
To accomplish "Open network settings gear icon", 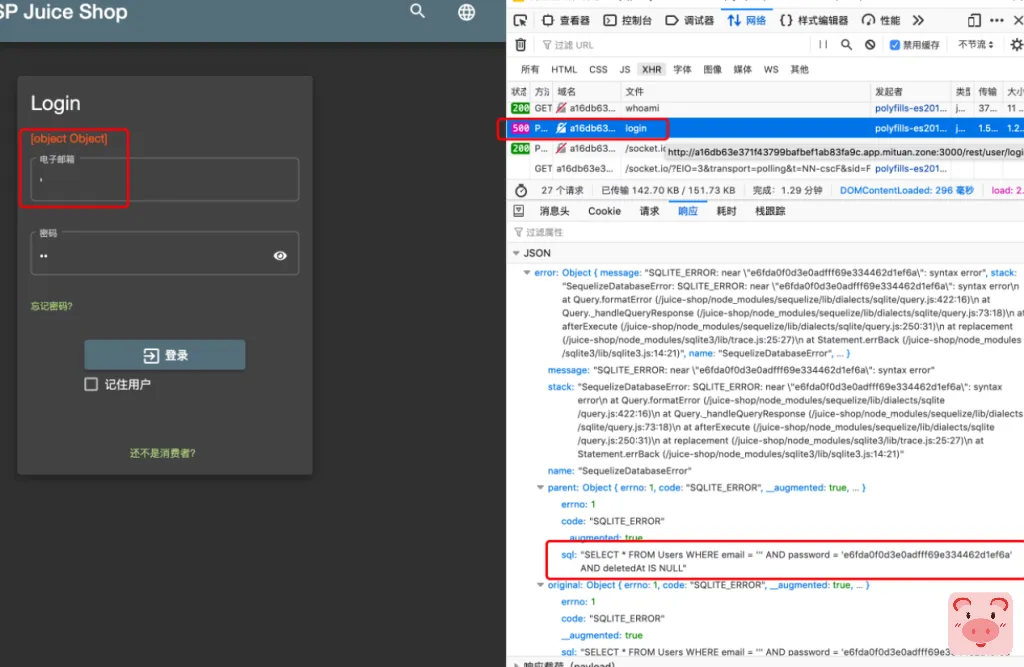I will click(x=1016, y=44).
